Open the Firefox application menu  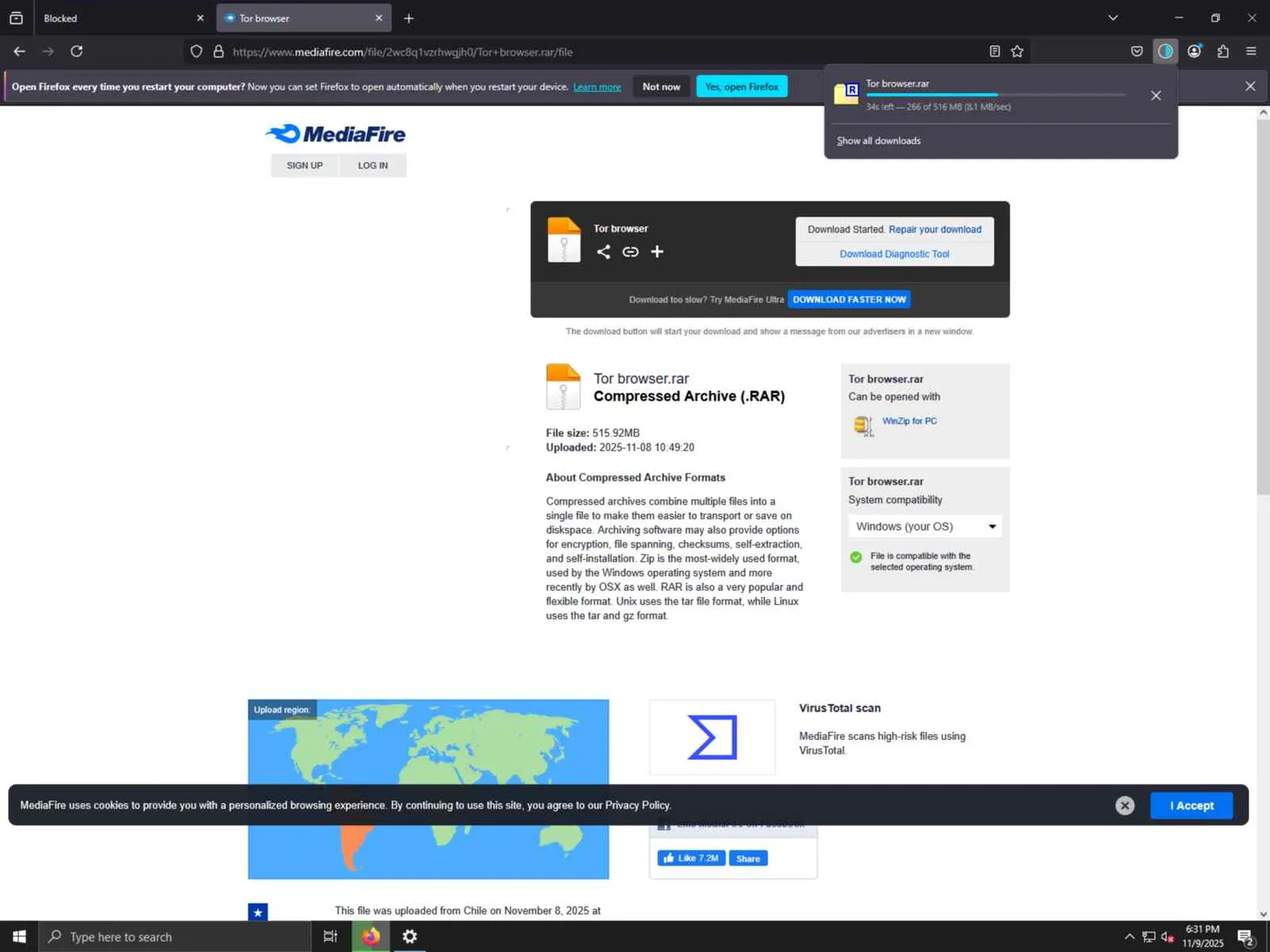(x=1251, y=52)
